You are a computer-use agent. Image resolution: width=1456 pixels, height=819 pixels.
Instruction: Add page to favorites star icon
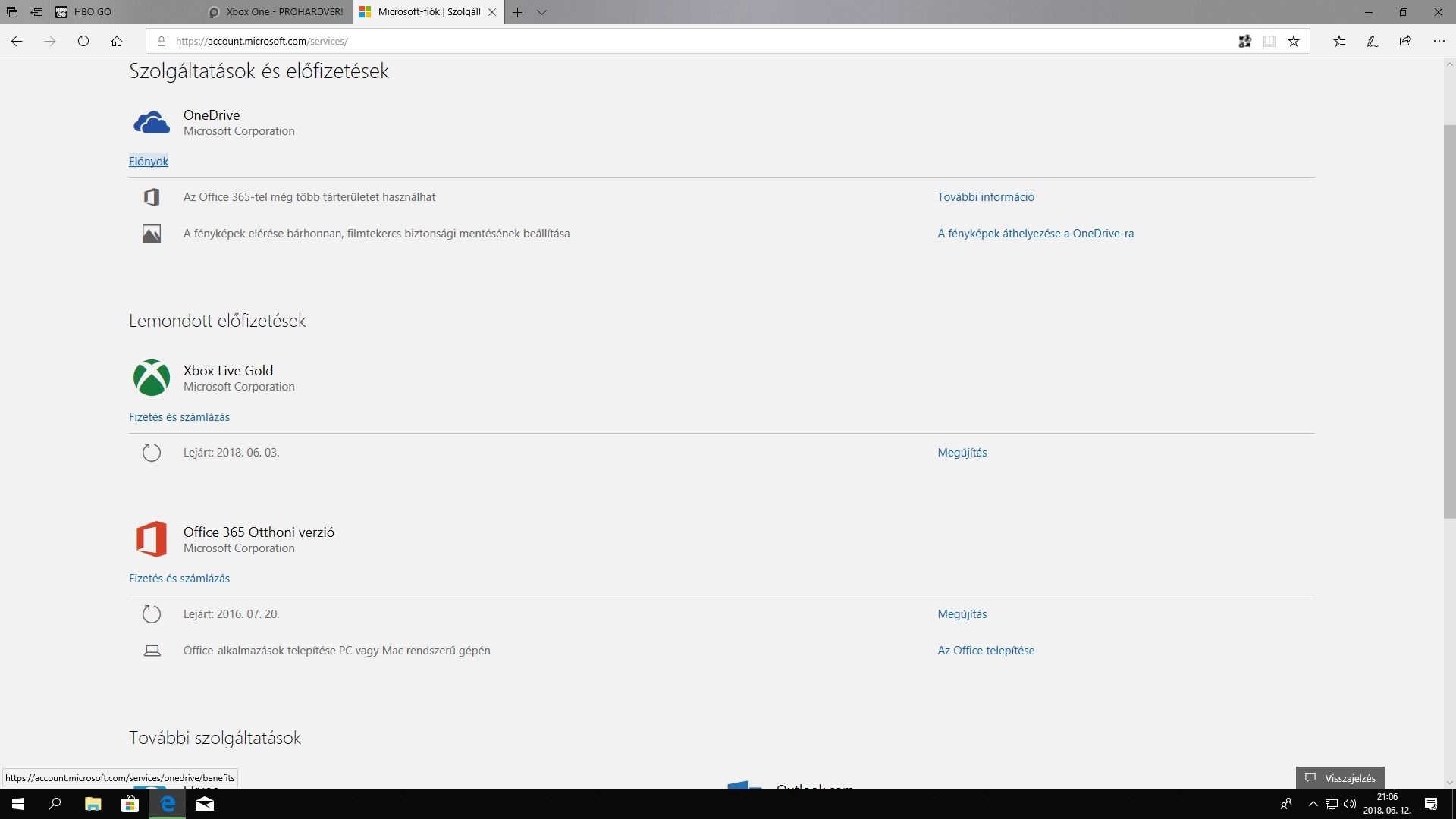click(x=1294, y=42)
